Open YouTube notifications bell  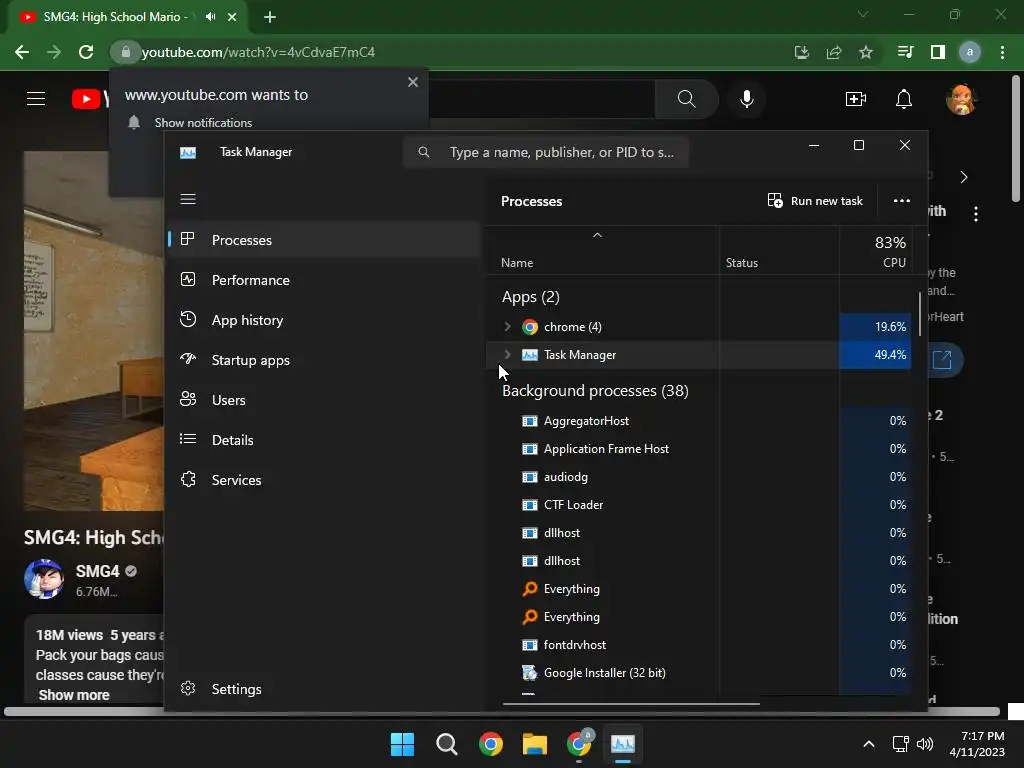(x=904, y=99)
